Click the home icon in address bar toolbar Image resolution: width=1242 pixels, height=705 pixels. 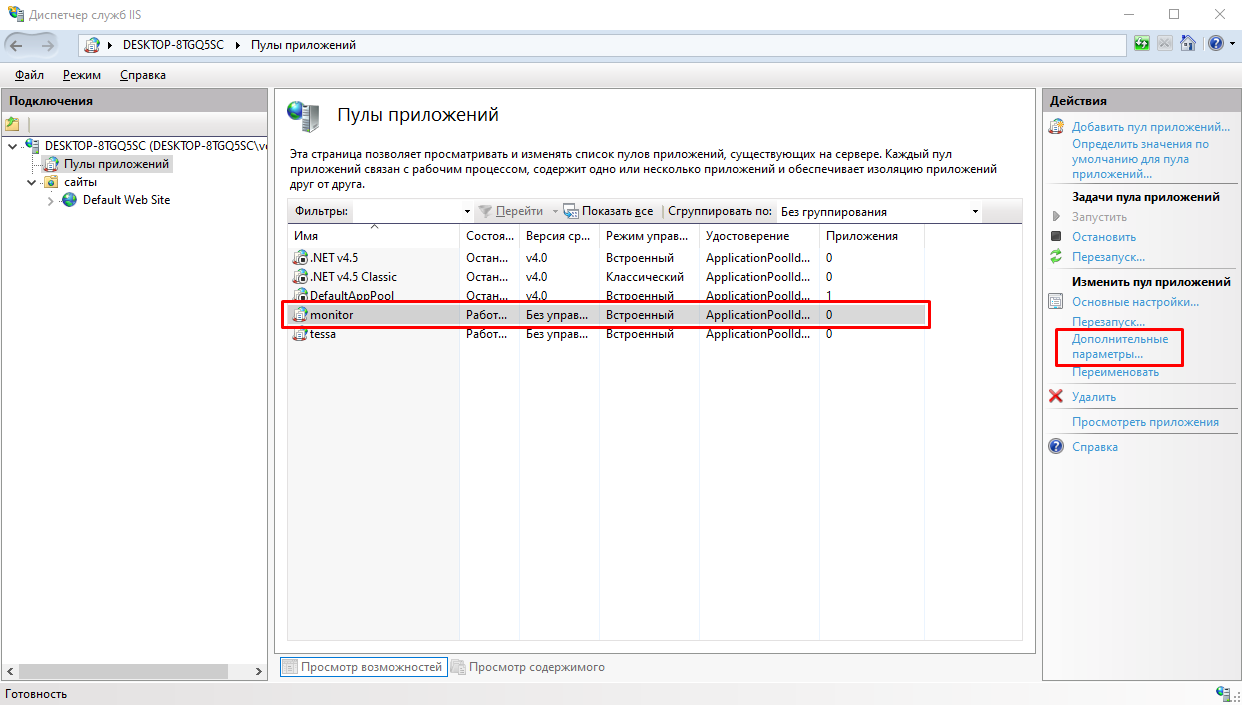tap(1188, 44)
